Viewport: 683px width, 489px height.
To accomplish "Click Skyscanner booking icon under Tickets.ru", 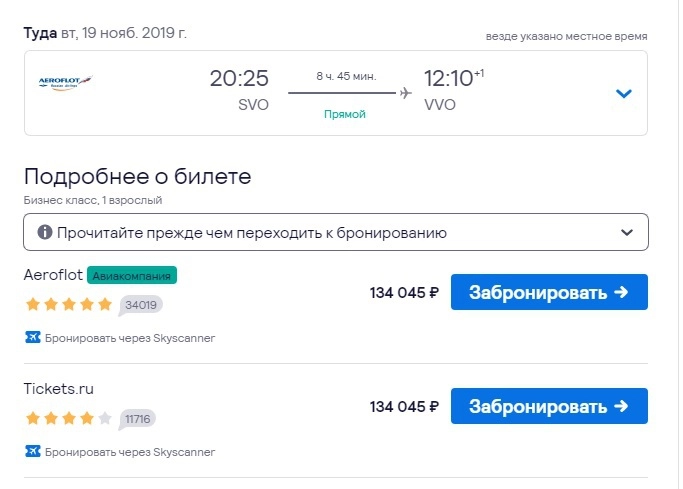I will pos(32,451).
